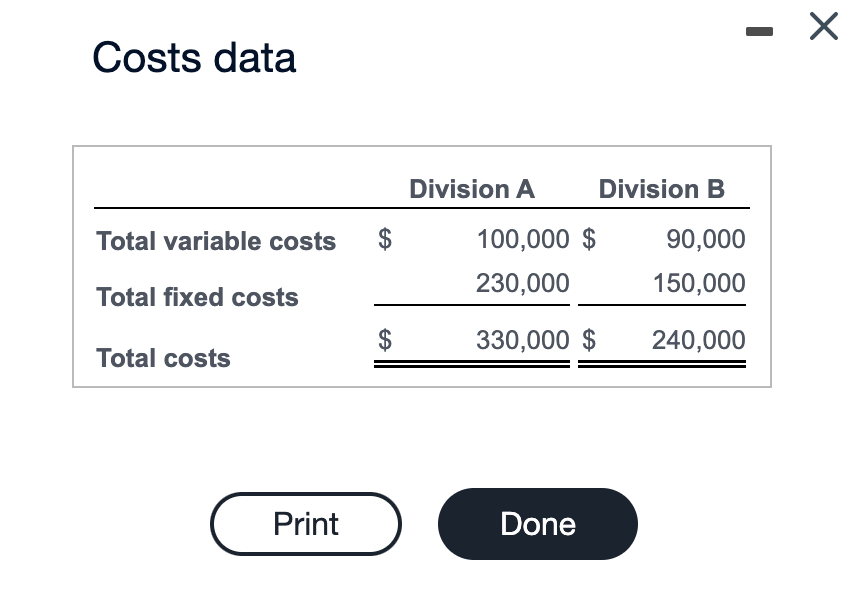Screen dimensions: 866x612
Task: Select the Division A column header
Action: (x=472, y=189)
